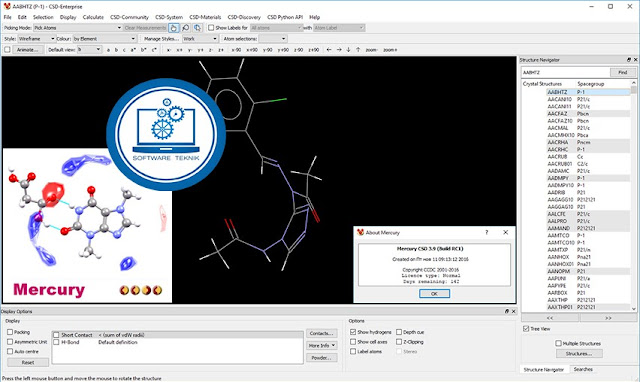Open the Calculate menu
The width and height of the screenshot is (640, 382).
point(93,17)
